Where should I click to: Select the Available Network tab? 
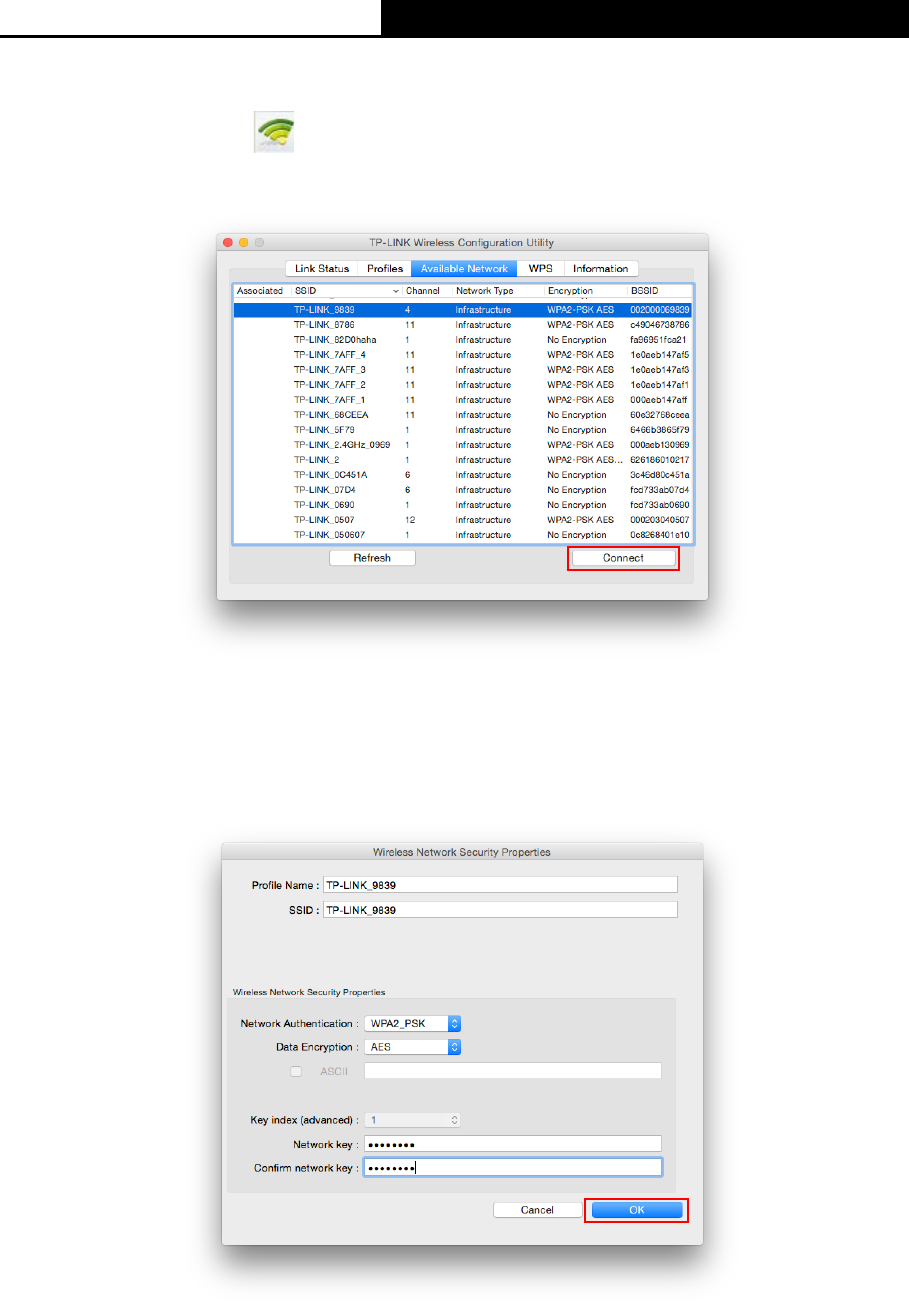click(x=464, y=268)
